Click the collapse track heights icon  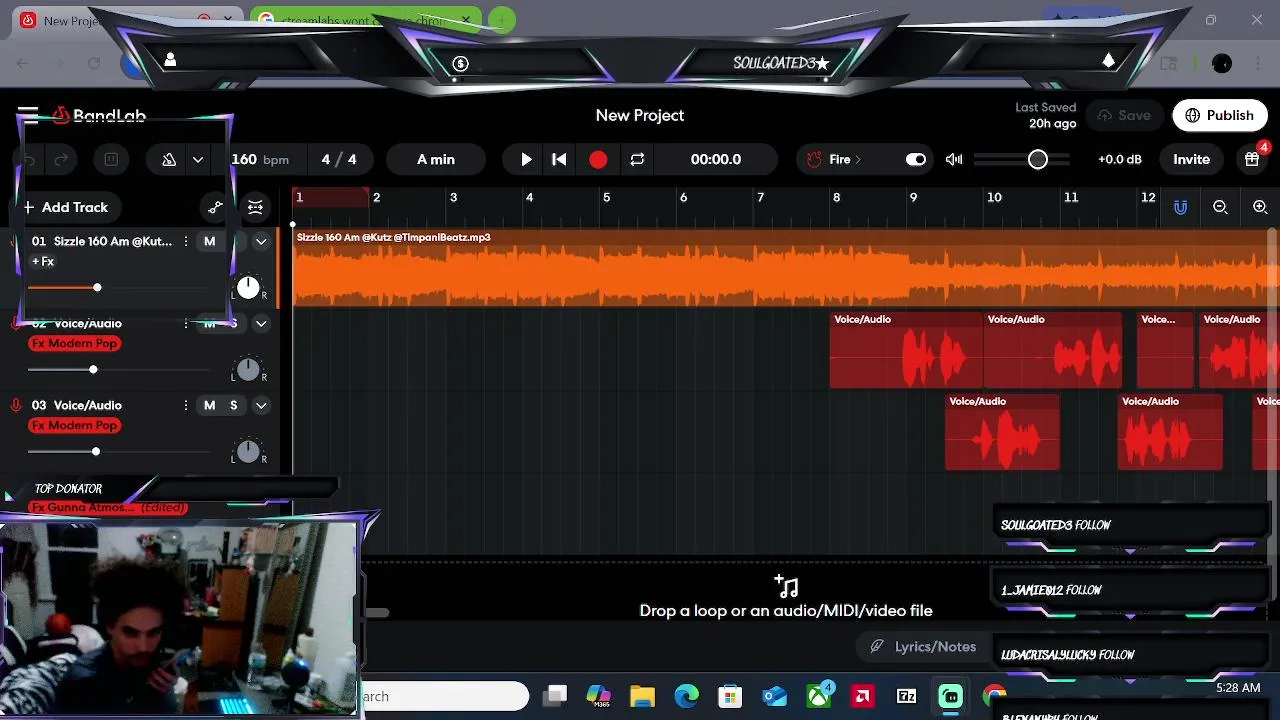(255, 207)
